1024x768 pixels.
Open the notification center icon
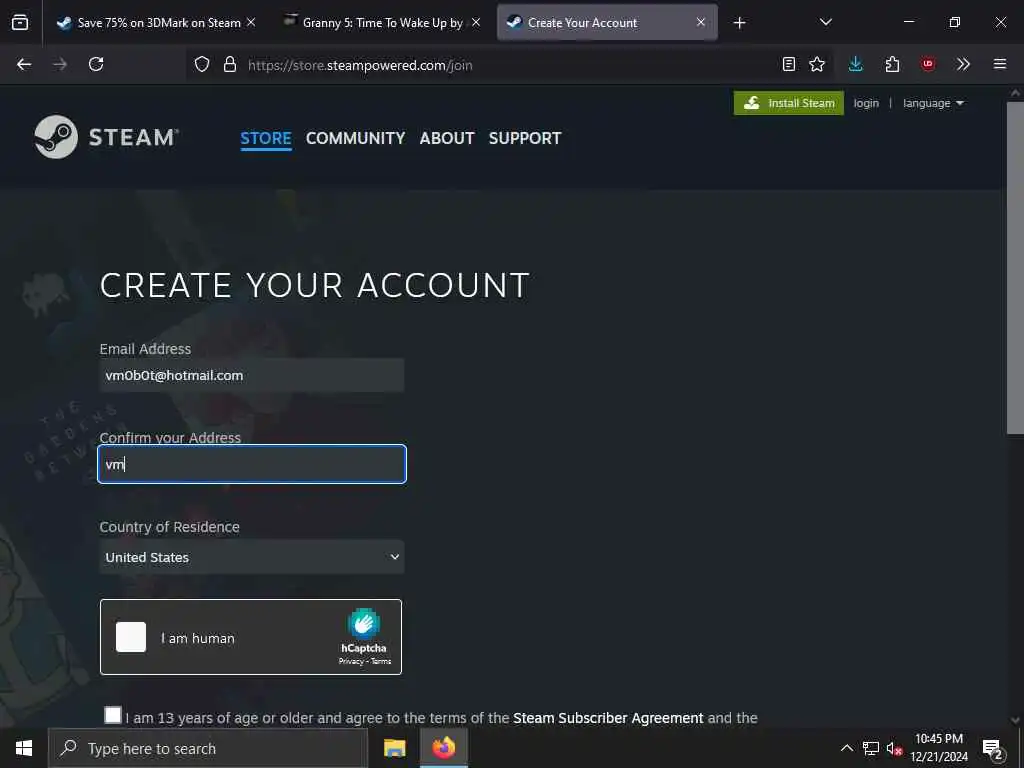coord(993,748)
